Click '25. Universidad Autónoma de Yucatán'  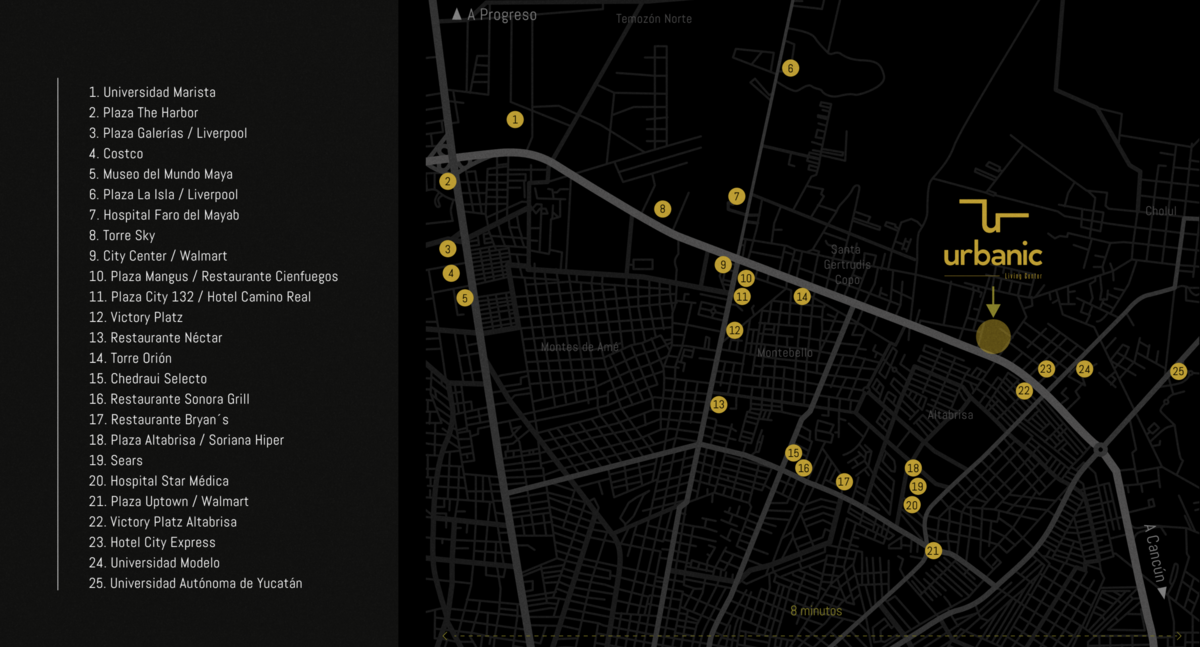[195, 584]
